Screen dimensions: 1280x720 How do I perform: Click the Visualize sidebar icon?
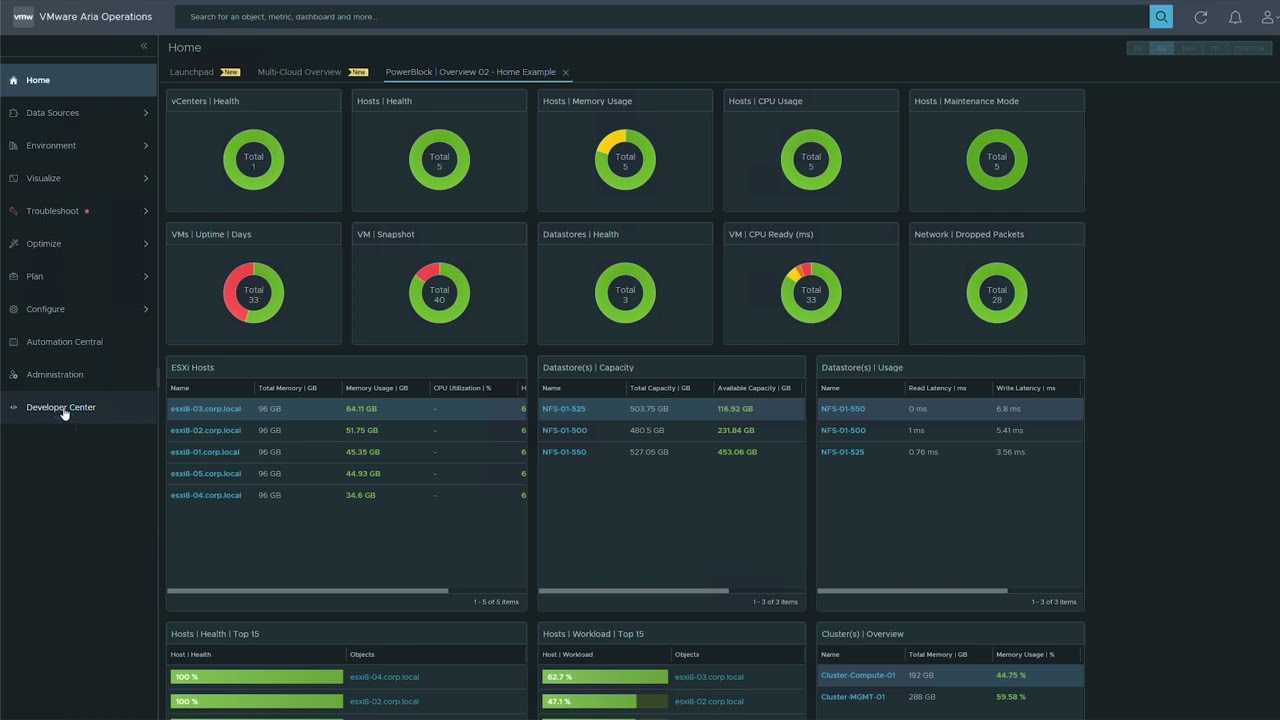[13, 178]
